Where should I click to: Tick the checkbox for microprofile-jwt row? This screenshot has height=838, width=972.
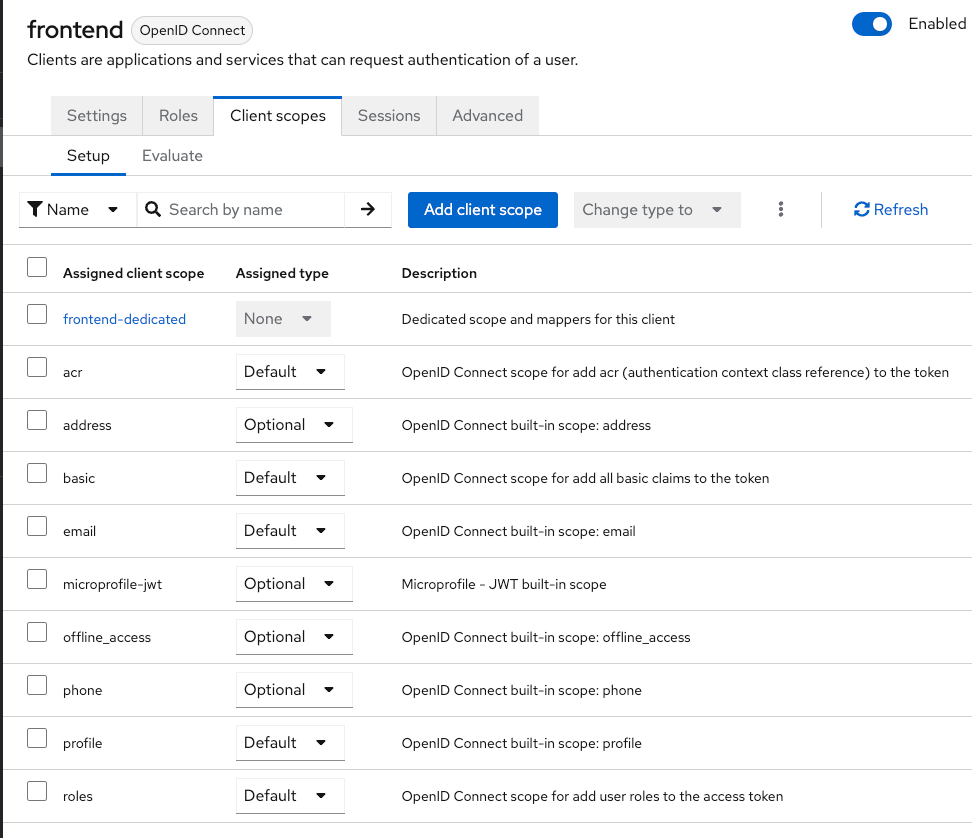pyautogui.click(x=37, y=579)
